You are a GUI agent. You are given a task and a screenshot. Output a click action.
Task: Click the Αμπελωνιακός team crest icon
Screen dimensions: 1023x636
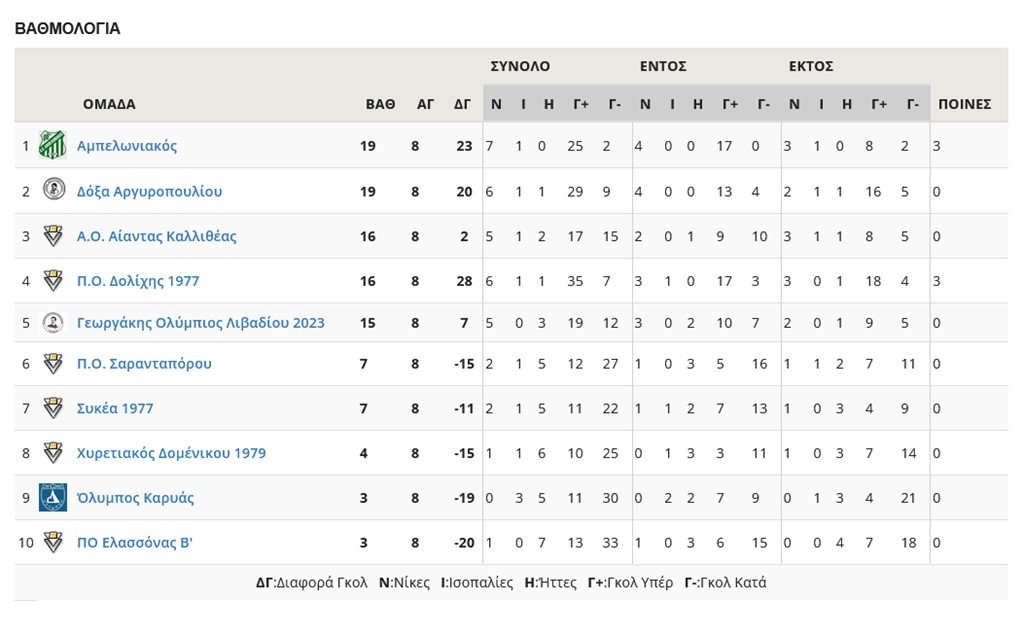point(52,146)
